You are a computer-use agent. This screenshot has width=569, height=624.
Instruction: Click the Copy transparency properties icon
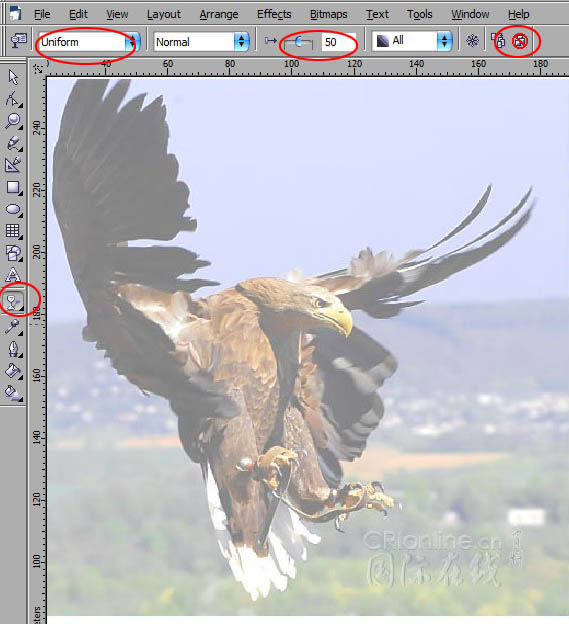(498, 41)
